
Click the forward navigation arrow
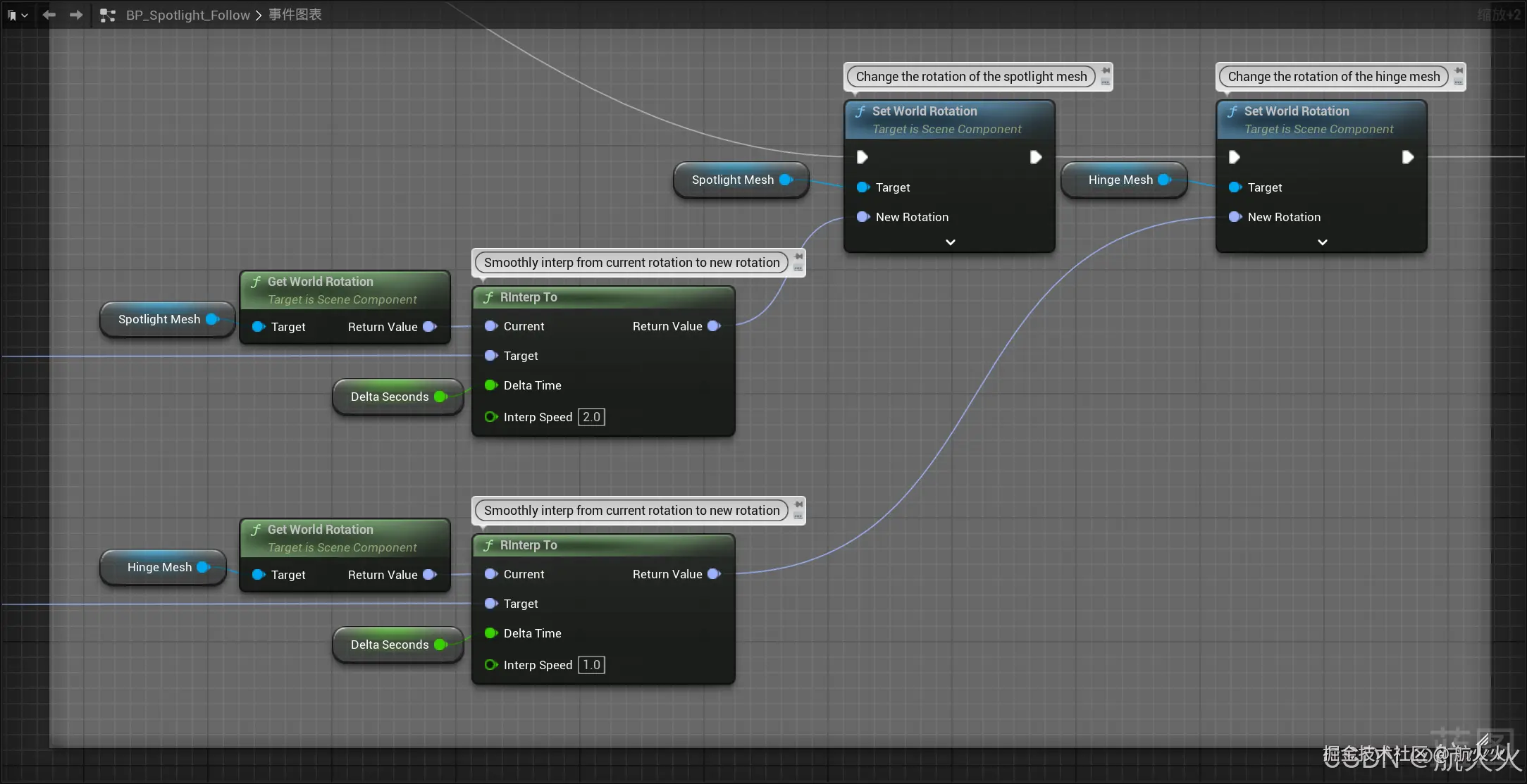coord(76,15)
